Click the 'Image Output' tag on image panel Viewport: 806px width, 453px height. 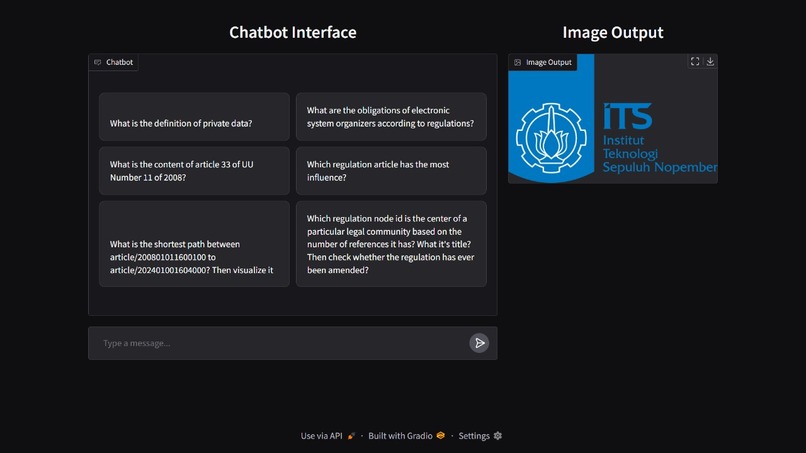point(543,62)
